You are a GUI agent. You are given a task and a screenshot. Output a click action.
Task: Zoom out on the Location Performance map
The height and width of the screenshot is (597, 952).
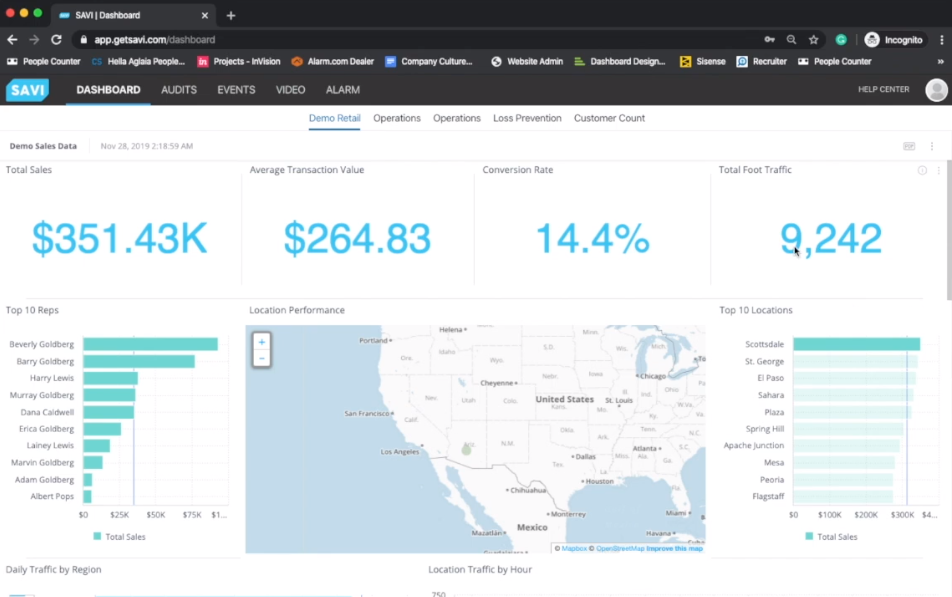click(262, 358)
